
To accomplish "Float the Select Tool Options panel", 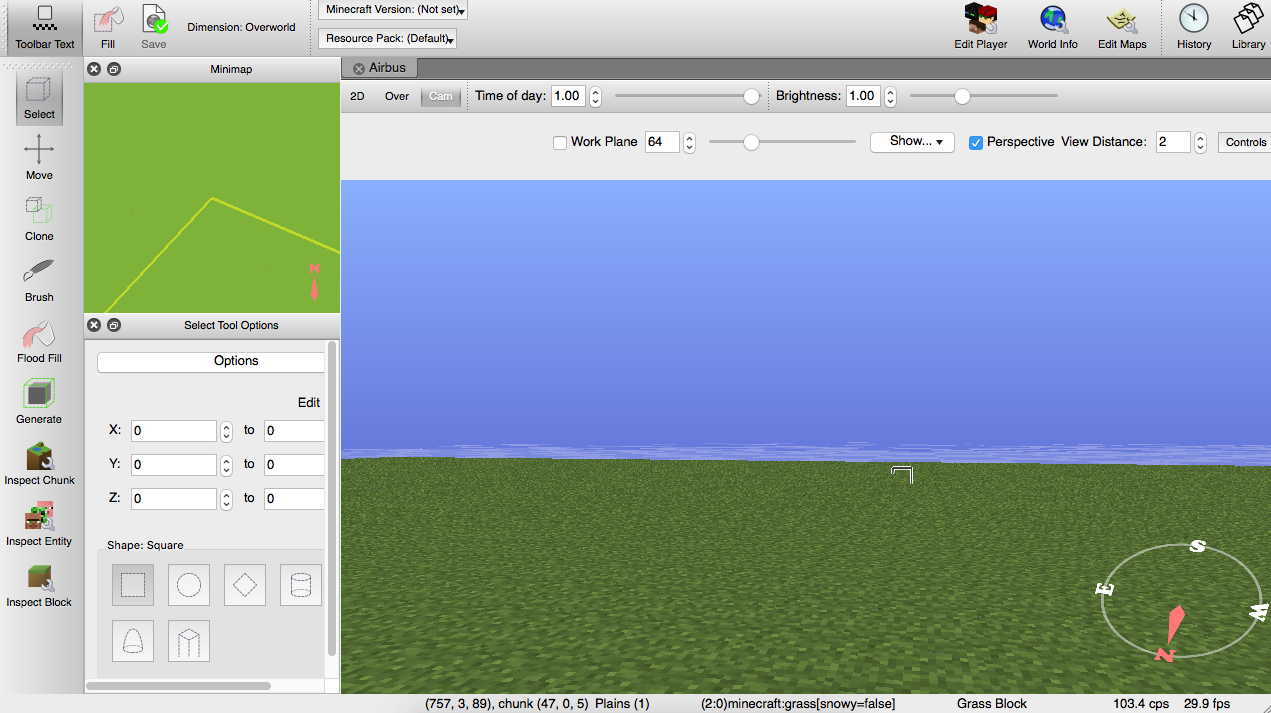I will (x=114, y=325).
